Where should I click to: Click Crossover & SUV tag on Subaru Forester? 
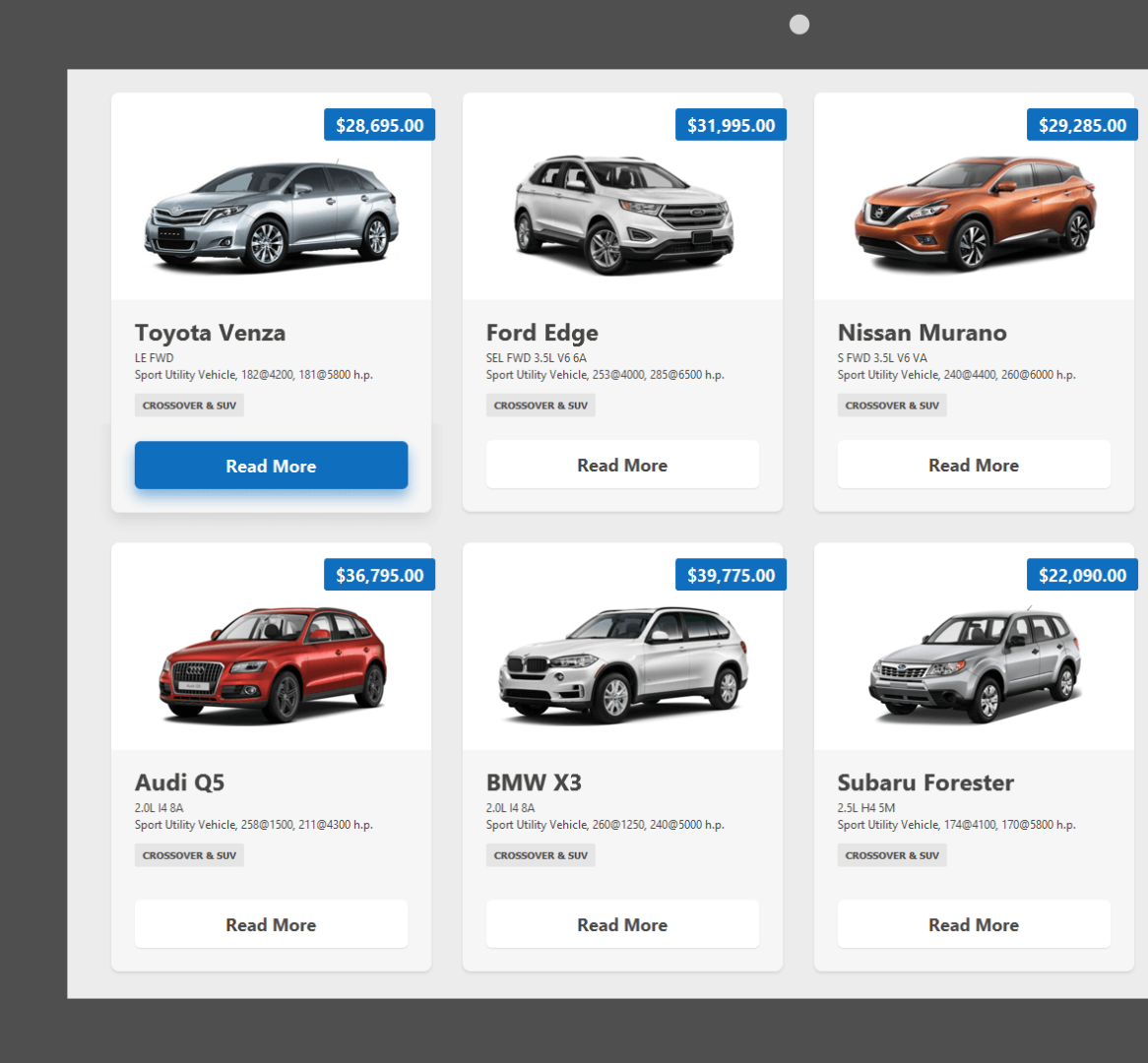pos(892,855)
